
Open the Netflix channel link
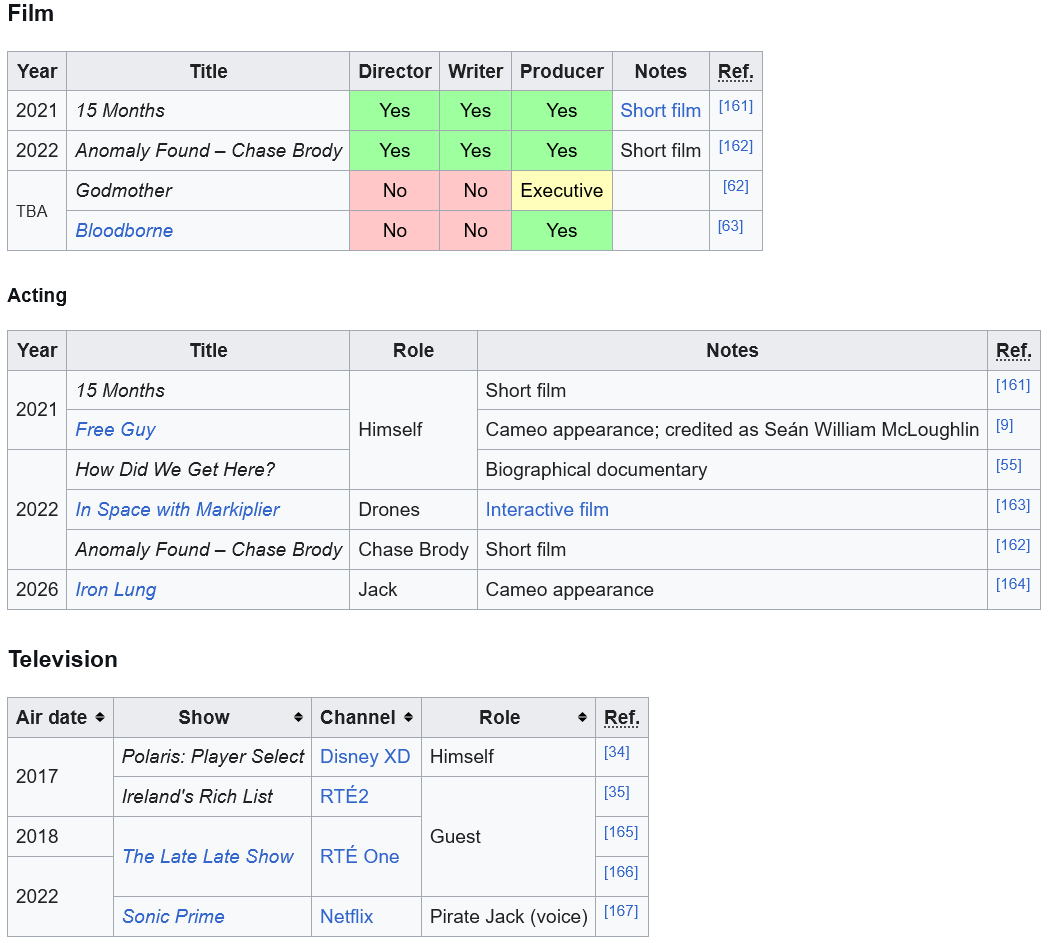pos(346,917)
